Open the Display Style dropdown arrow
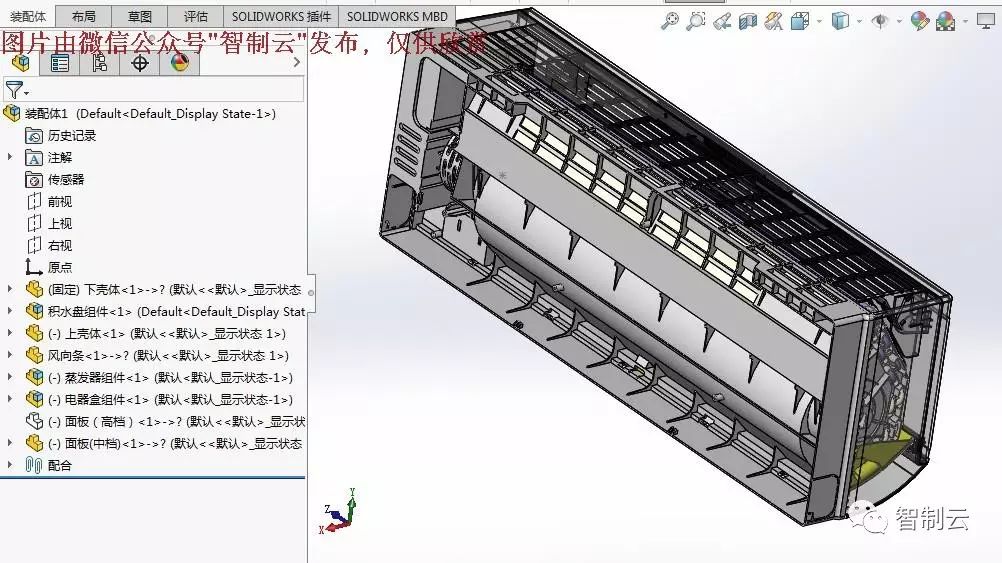 point(859,22)
